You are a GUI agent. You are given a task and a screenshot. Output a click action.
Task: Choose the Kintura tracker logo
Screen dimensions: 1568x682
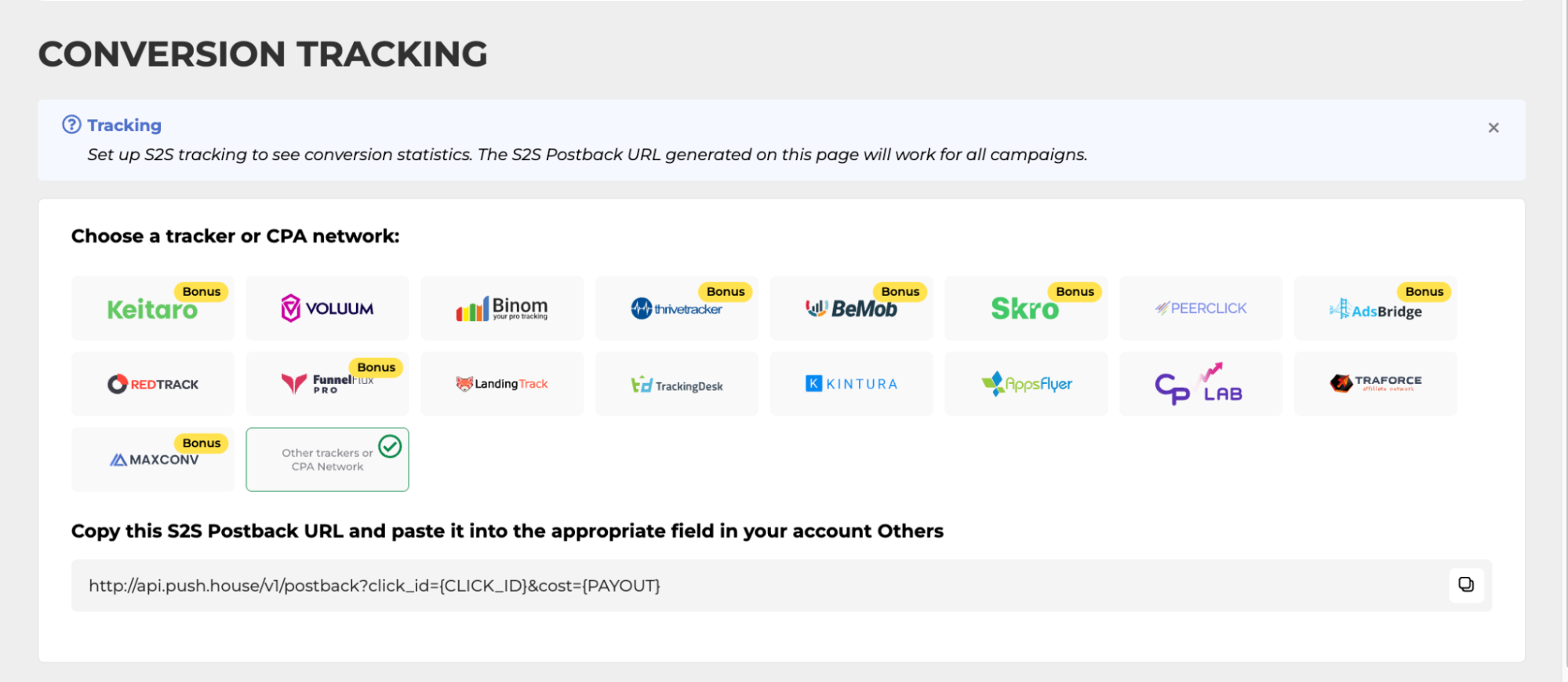coord(851,384)
